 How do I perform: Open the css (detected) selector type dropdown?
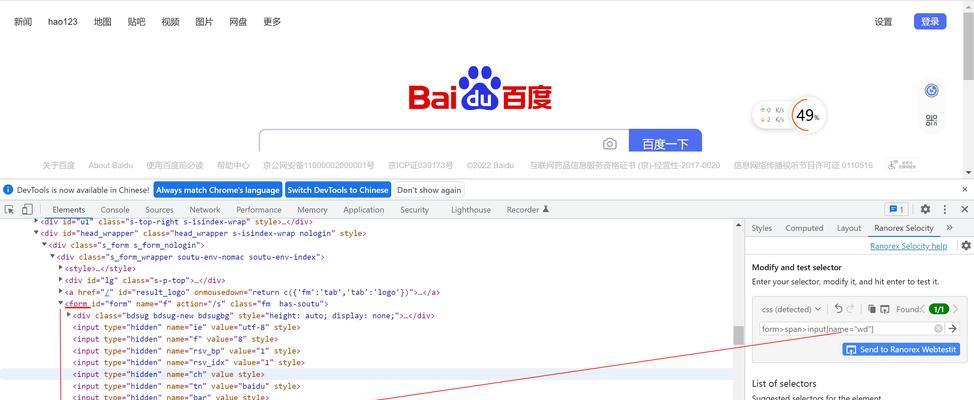791,309
